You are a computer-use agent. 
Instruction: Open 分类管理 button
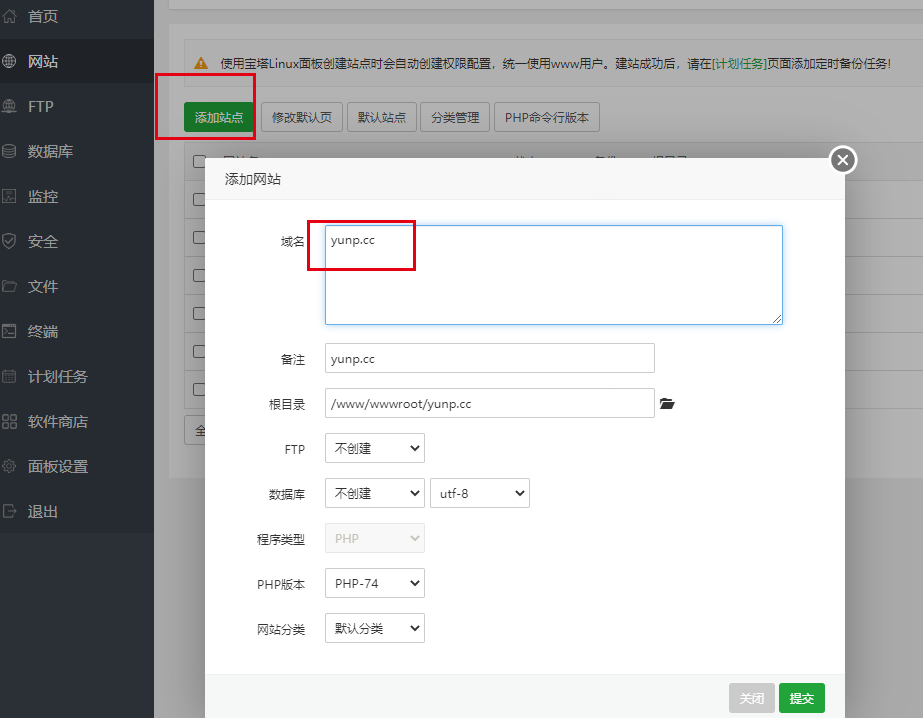[x=456, y=117]
